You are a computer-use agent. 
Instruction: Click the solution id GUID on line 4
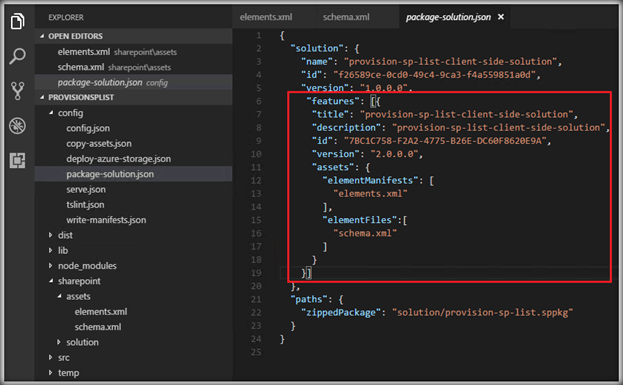click(434, 75)
